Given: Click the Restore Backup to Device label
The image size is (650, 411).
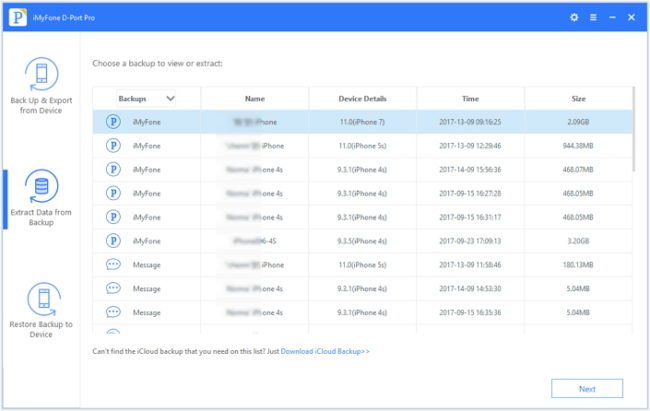Looking at the screenshot, I should [x=41, y=329].
